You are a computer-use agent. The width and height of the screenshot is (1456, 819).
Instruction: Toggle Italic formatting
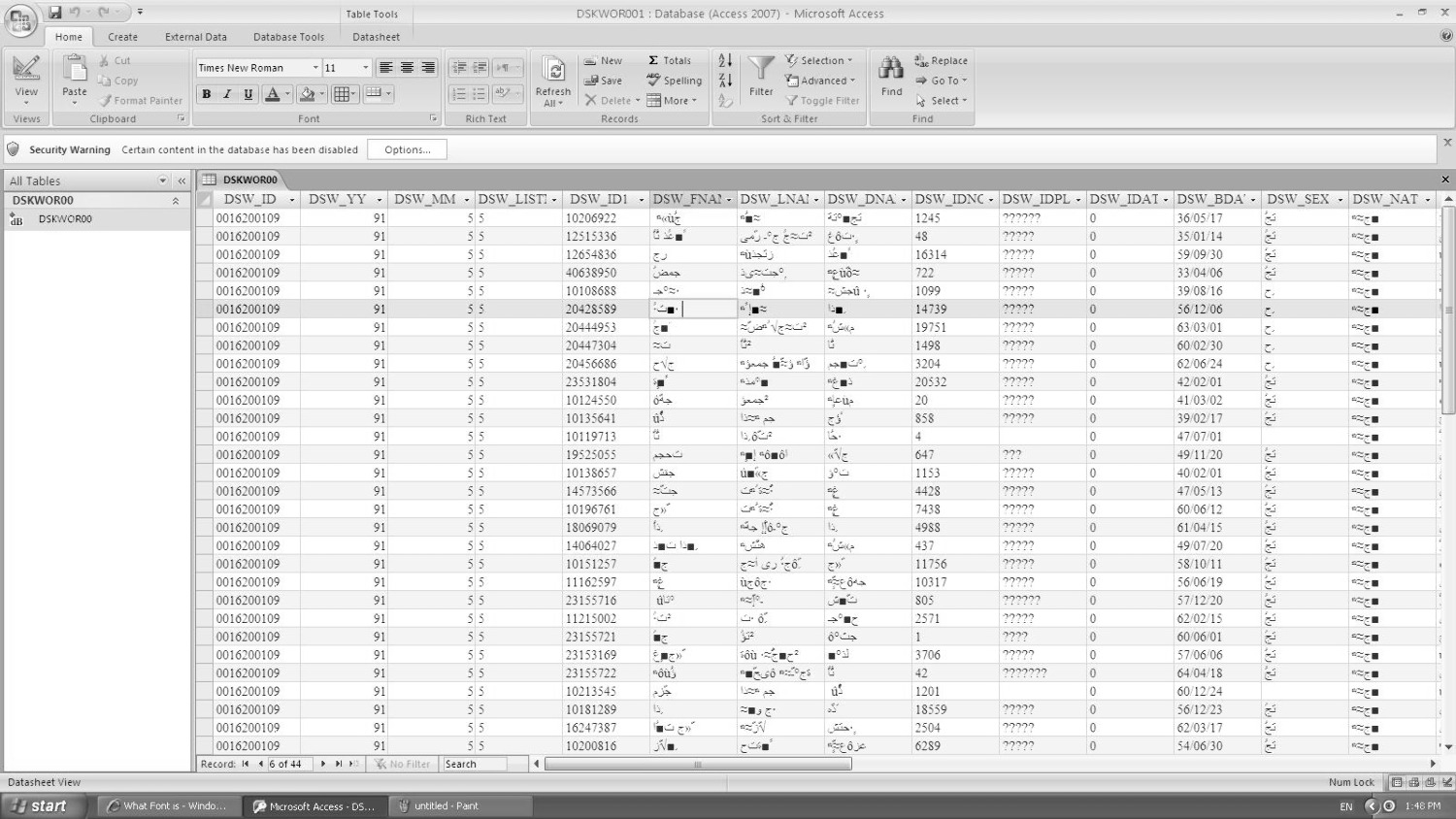227,94
